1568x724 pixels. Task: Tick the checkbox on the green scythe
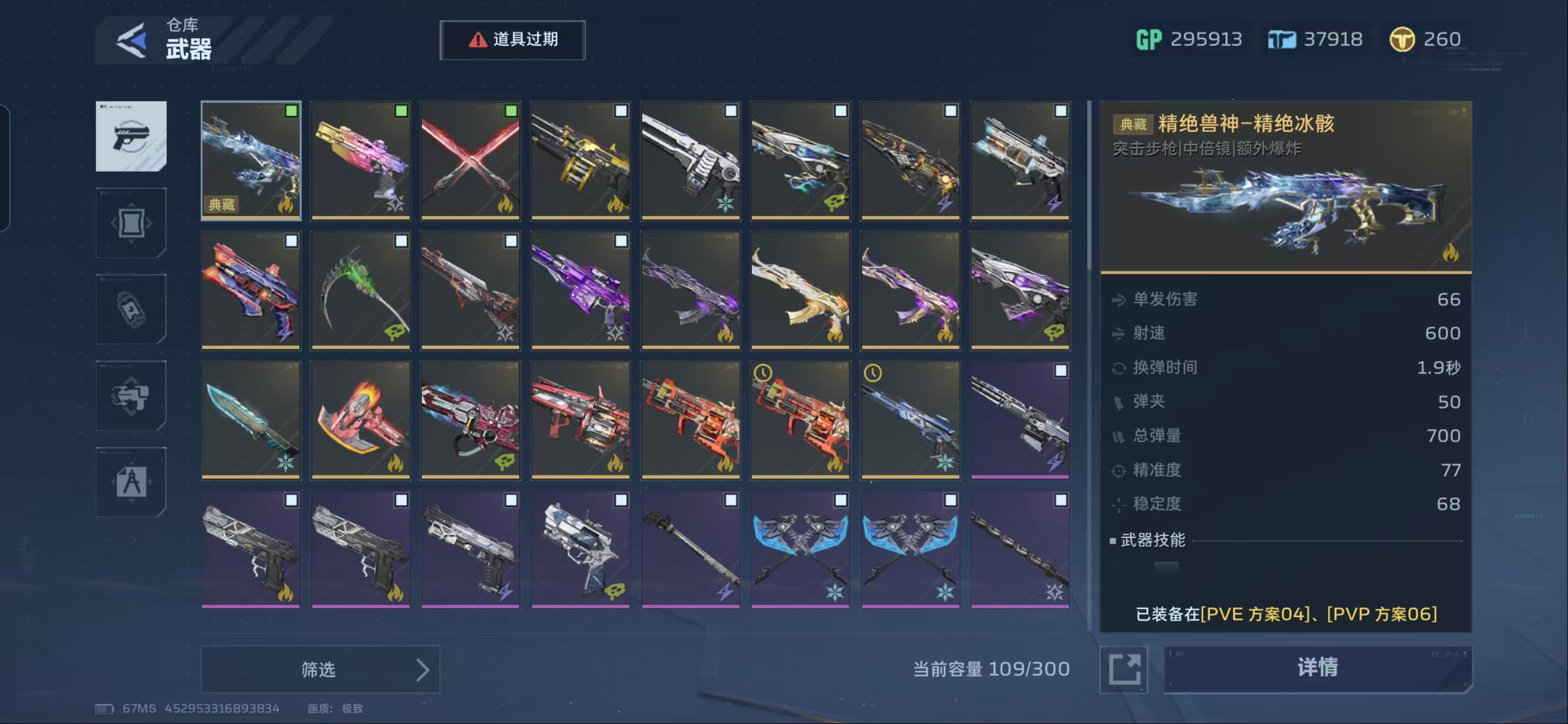pyautogui.click(x=401, y=241)
